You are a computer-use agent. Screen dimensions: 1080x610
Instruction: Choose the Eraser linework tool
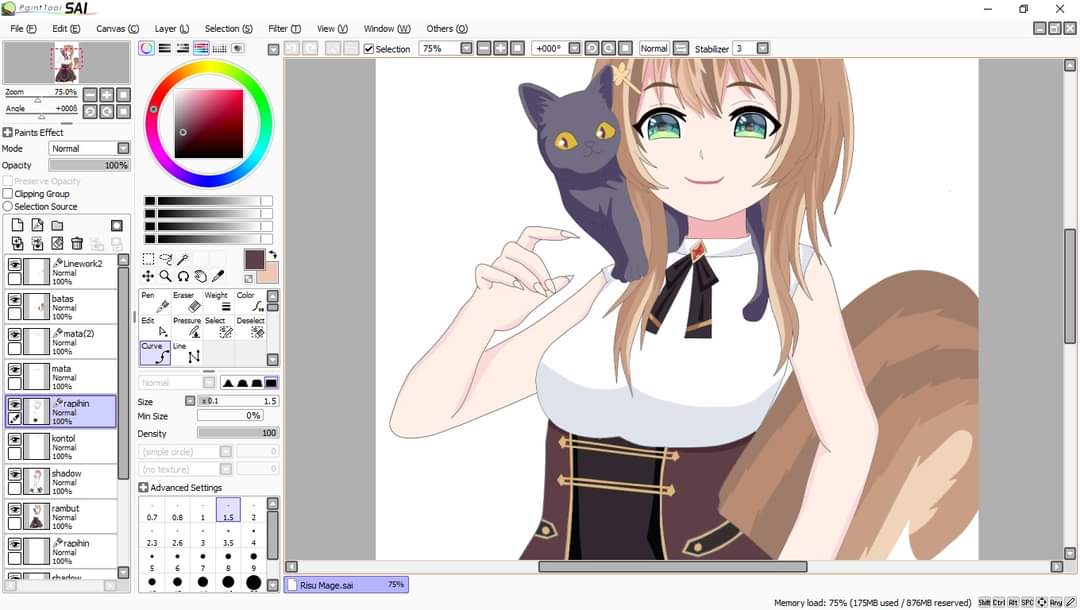(187, 302)
